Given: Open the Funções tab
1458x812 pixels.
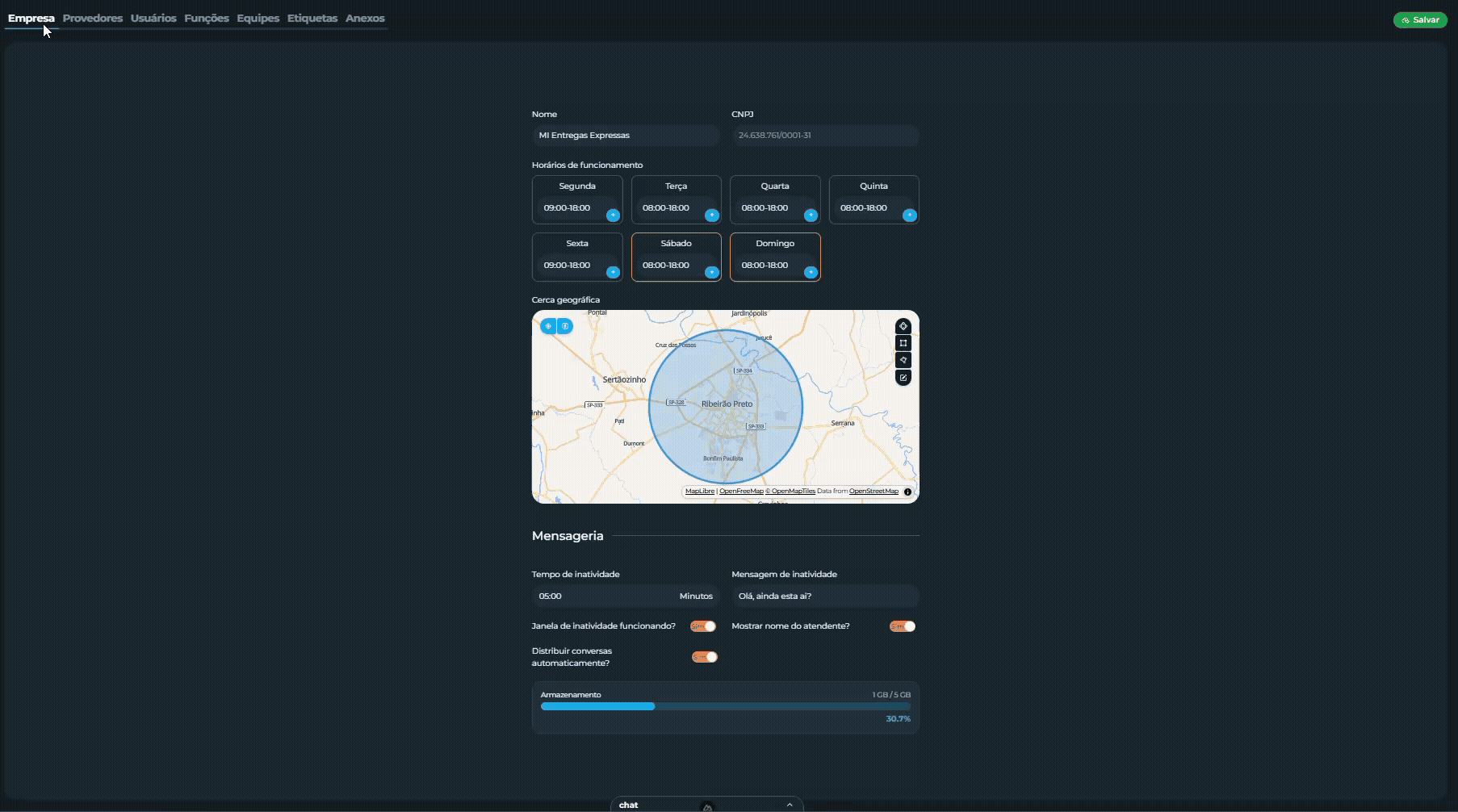Looking at the screenshot, I should point(207,18).
